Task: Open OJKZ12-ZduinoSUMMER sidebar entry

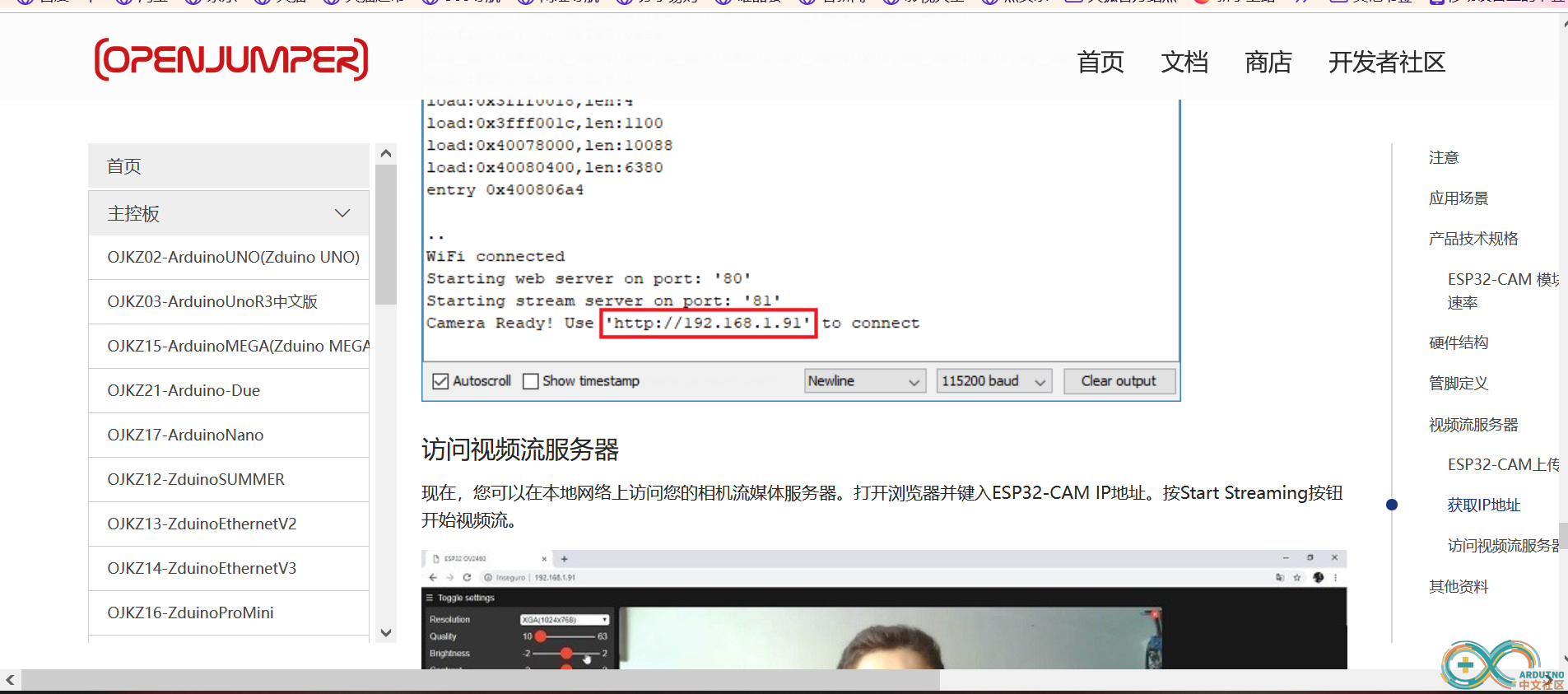Action: (x=229, y=480)
